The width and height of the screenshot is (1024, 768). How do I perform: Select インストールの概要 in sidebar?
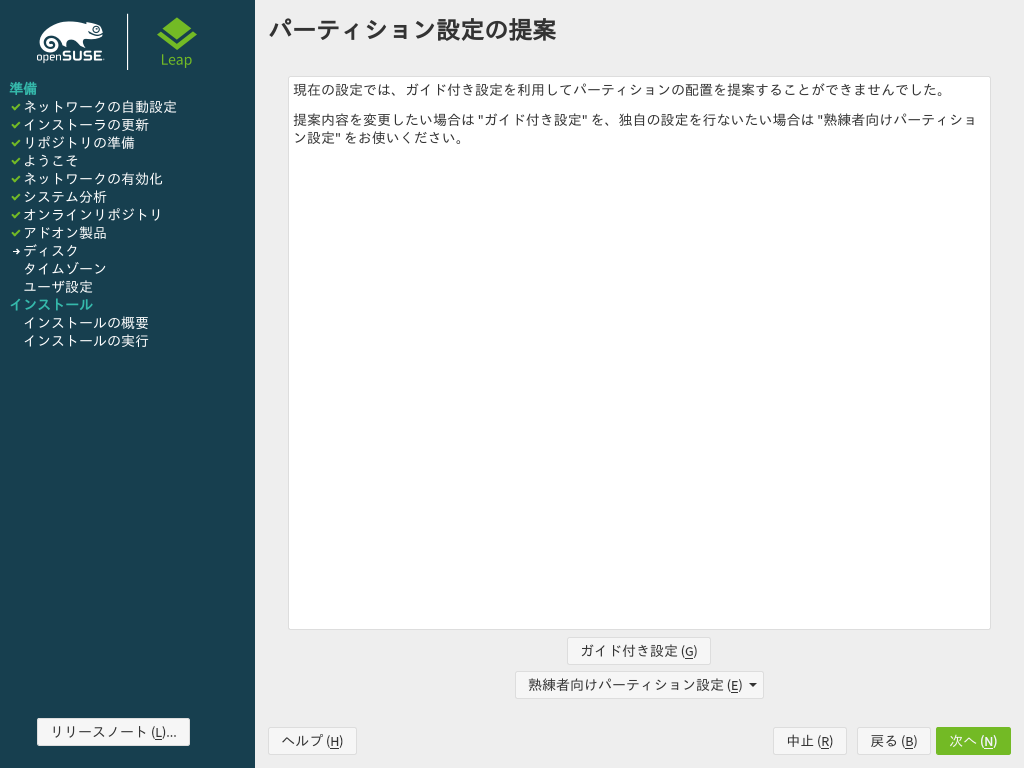[86, 323]
